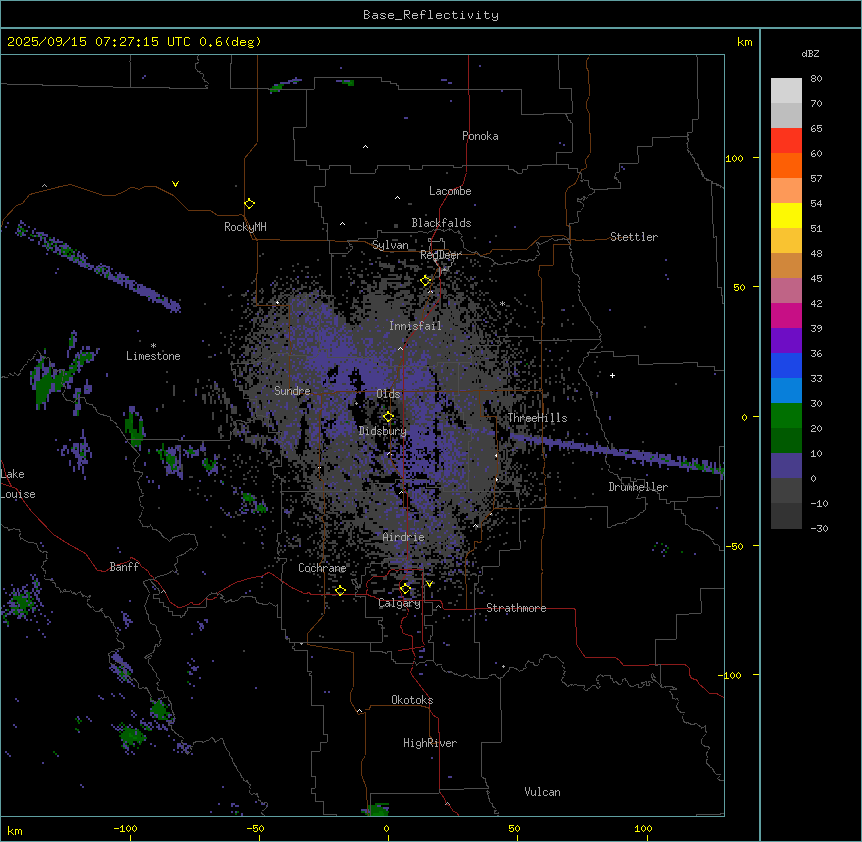This screenshot has width=862, height=842.
Task: Pick the yellow diamond marker between Olds and Didsbury
Action: [x=388, y=417]
